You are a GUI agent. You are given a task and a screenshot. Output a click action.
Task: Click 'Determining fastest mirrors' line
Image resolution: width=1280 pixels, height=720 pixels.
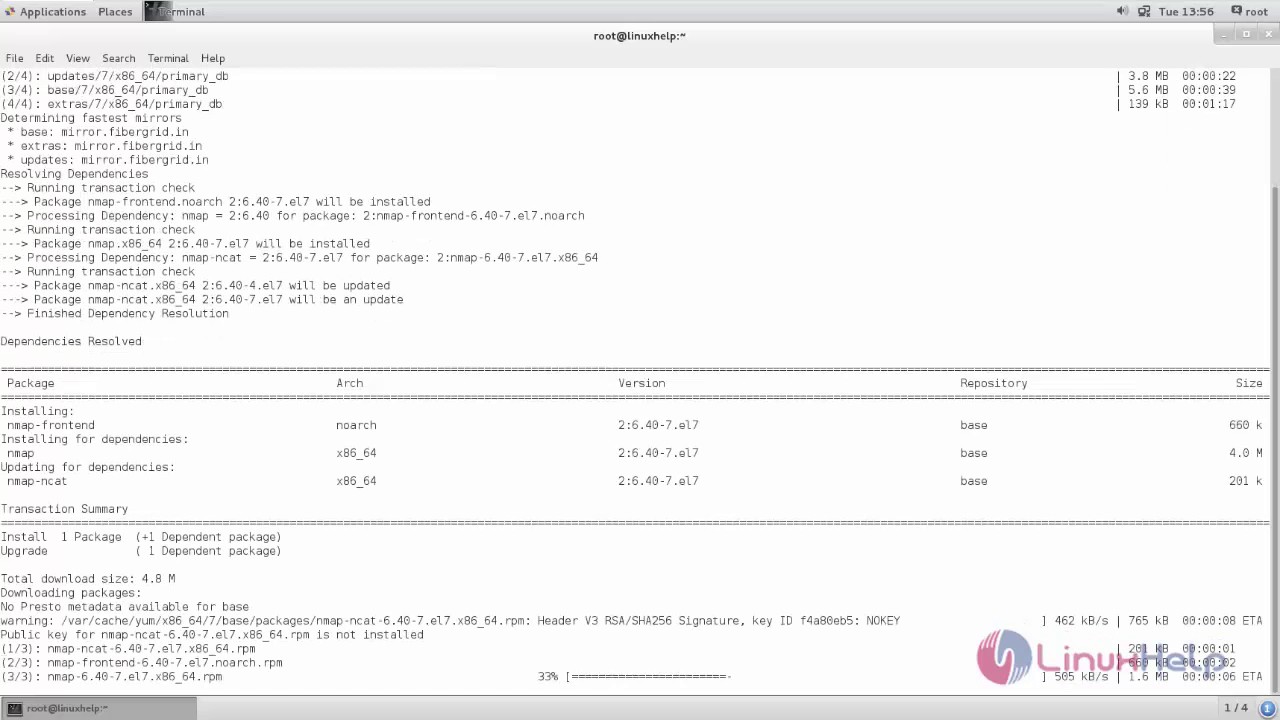[x=91, y=118]
